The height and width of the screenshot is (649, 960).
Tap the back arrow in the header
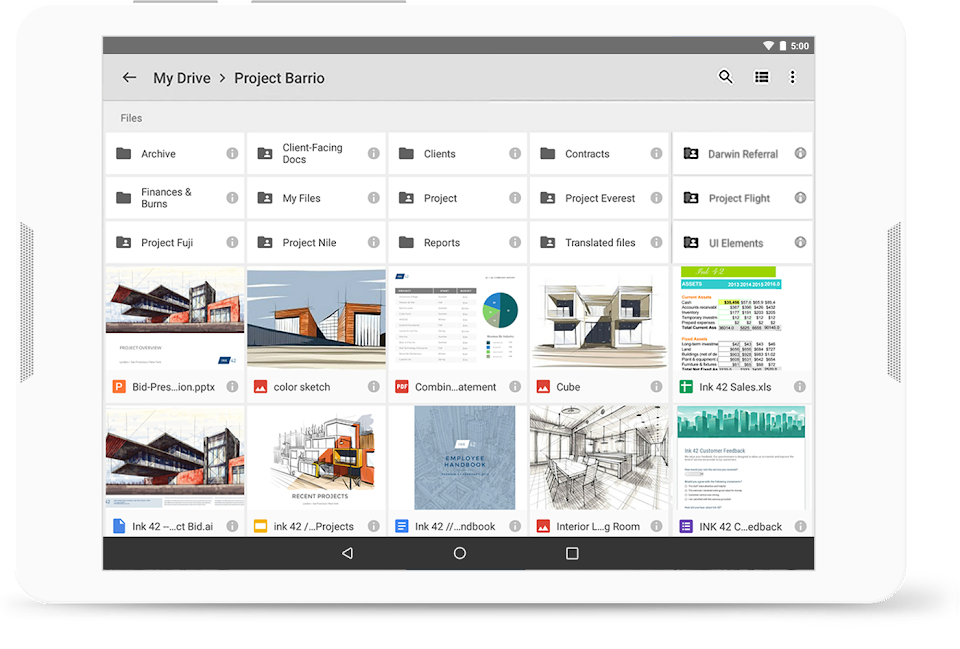coord(129,78)
